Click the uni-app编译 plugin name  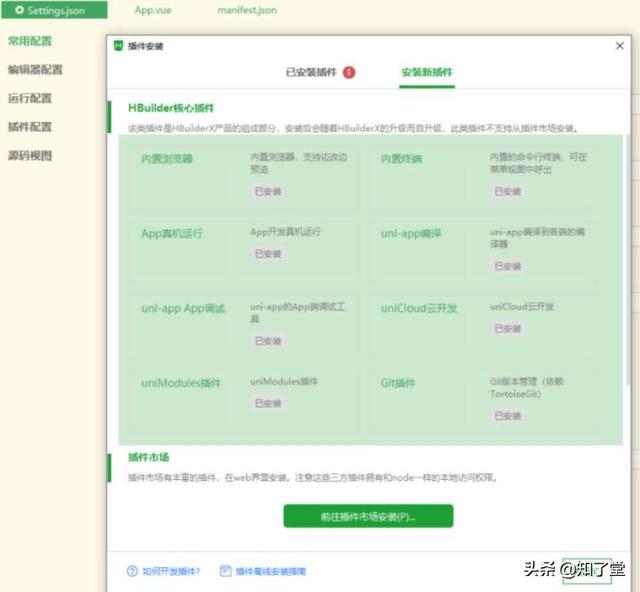(x=411, y=234)
